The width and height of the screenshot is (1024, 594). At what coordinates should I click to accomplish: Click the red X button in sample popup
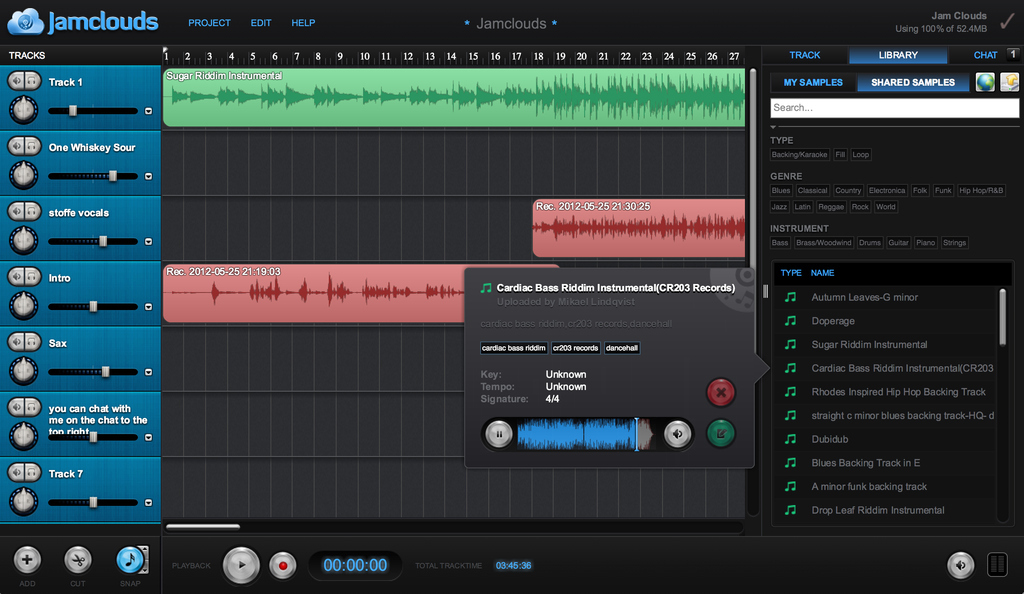click(721, 392)
